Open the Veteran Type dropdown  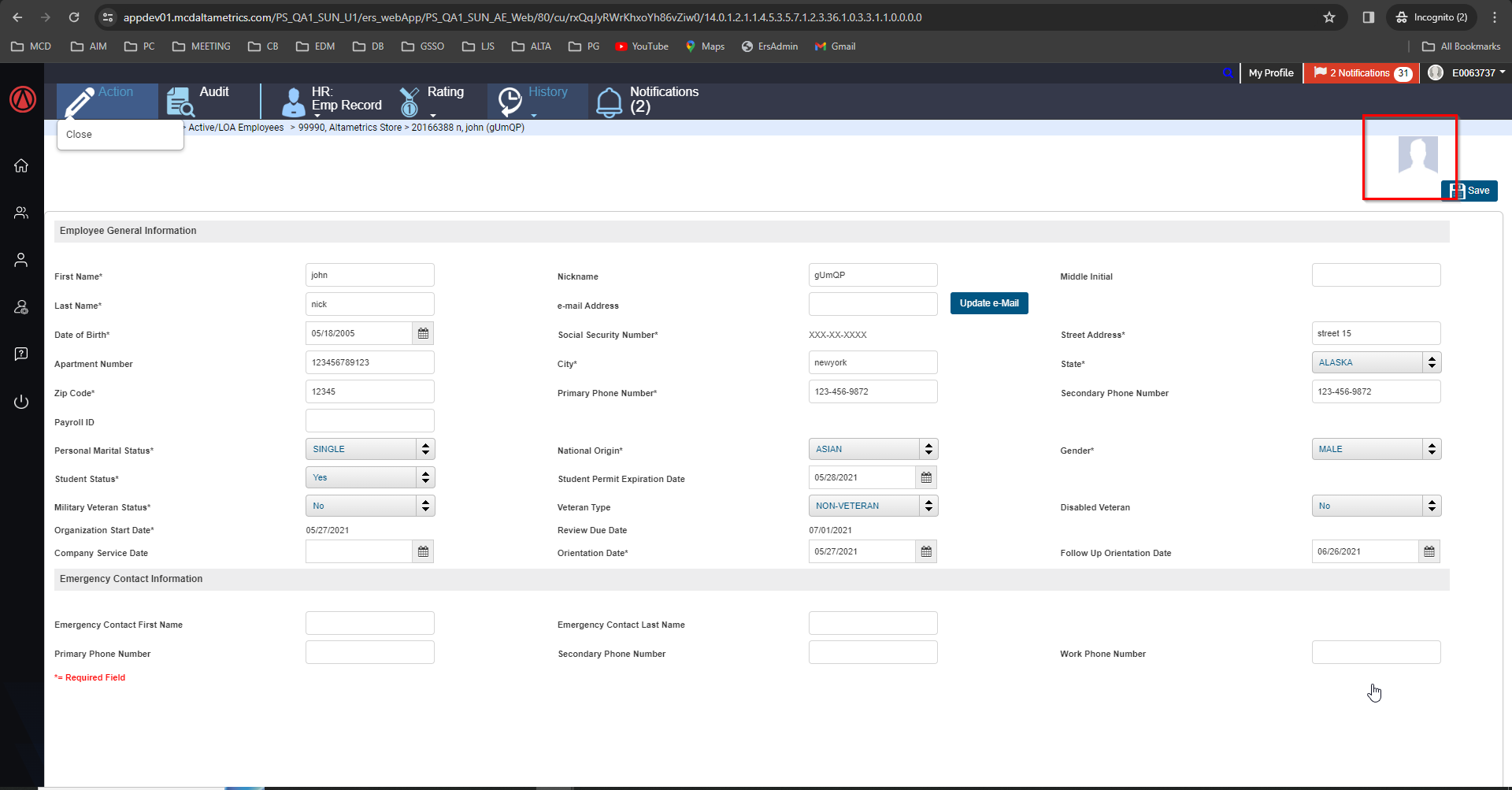tap(873, 506)
